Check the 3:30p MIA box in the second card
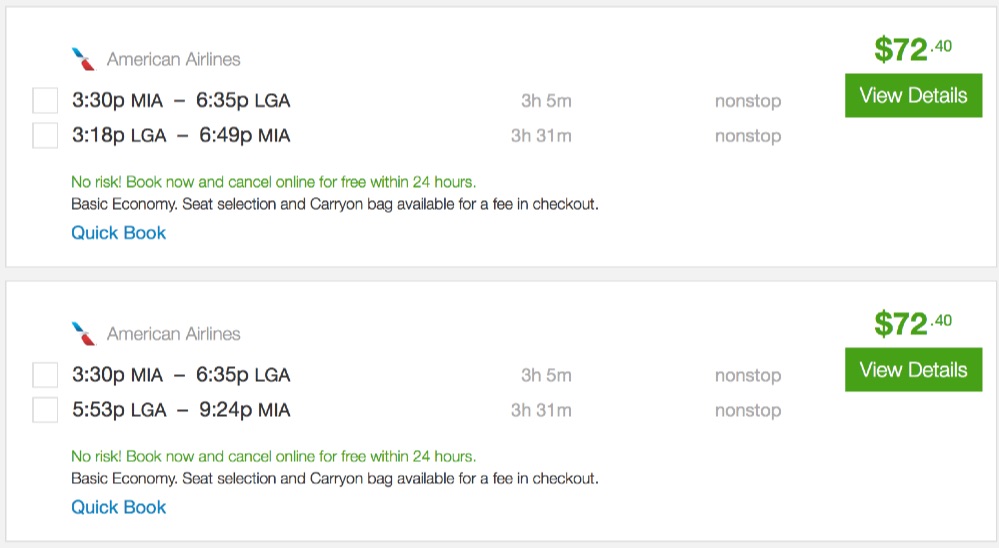This screenshot has height=548, width=999. (45, 375)
